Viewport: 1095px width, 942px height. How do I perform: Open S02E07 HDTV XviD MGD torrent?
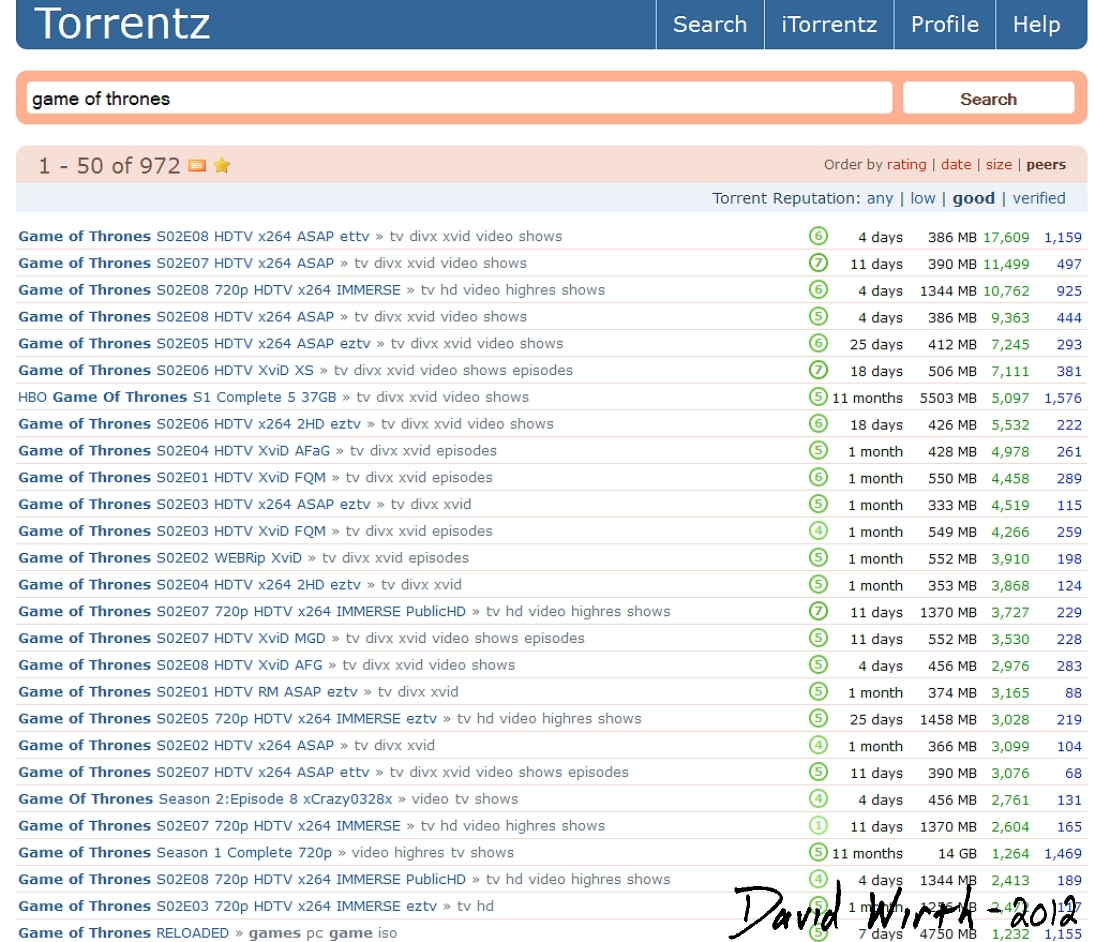tap(172, 638)
